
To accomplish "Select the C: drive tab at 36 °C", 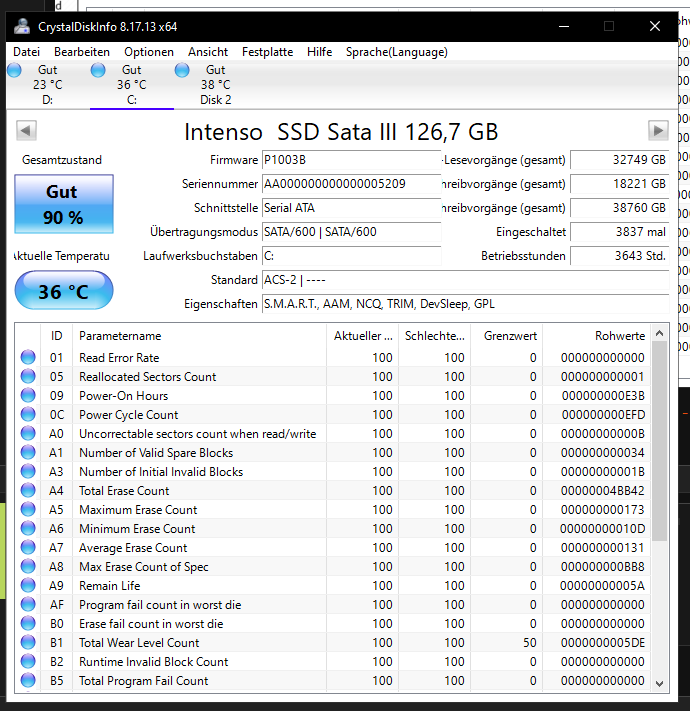I will pos(131,85).
